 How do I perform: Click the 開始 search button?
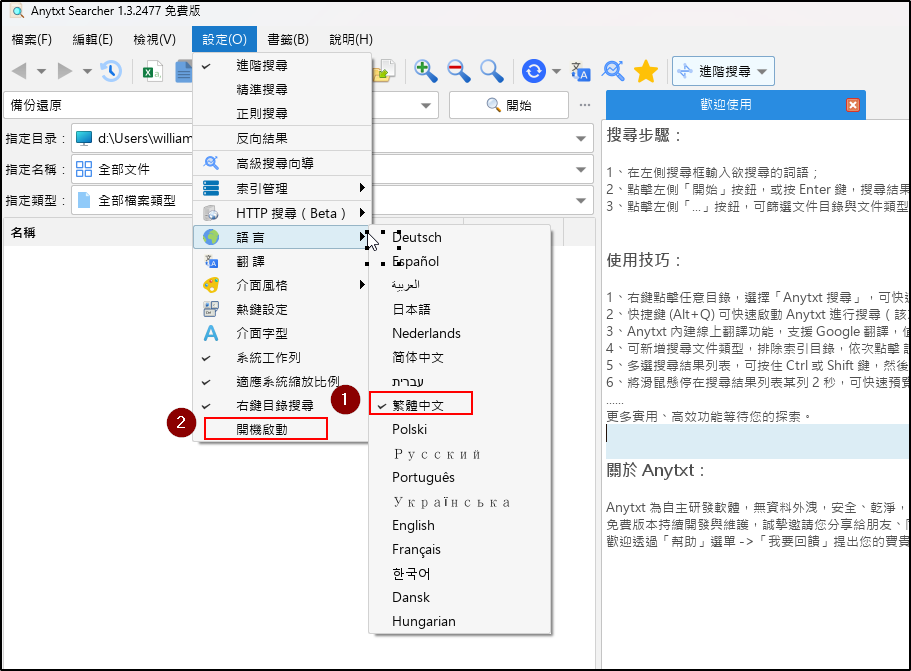[508, 105]
